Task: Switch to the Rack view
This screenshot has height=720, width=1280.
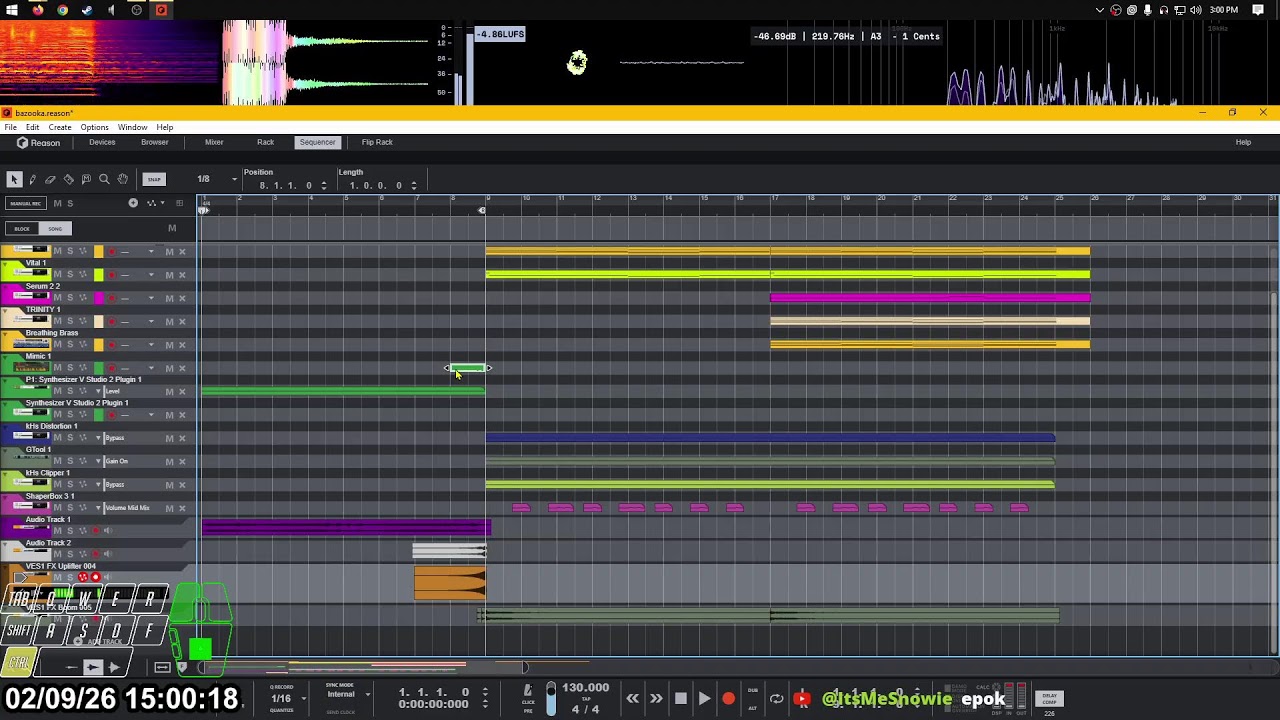Action: [265, 142]
